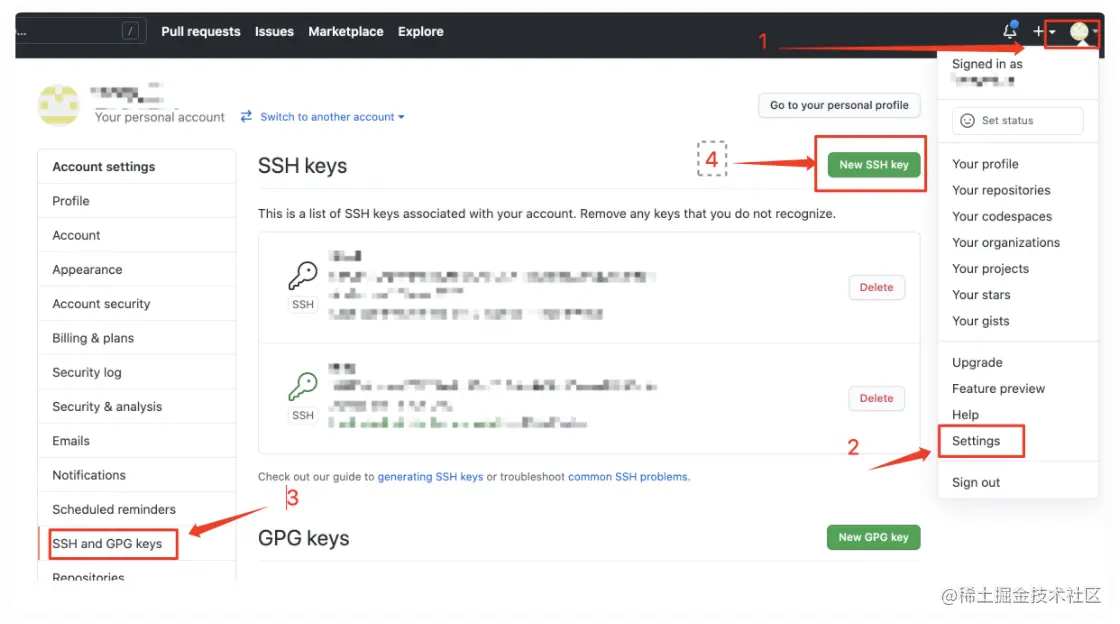
Task: Open the user avatar menu
Action: [1082, 32]
